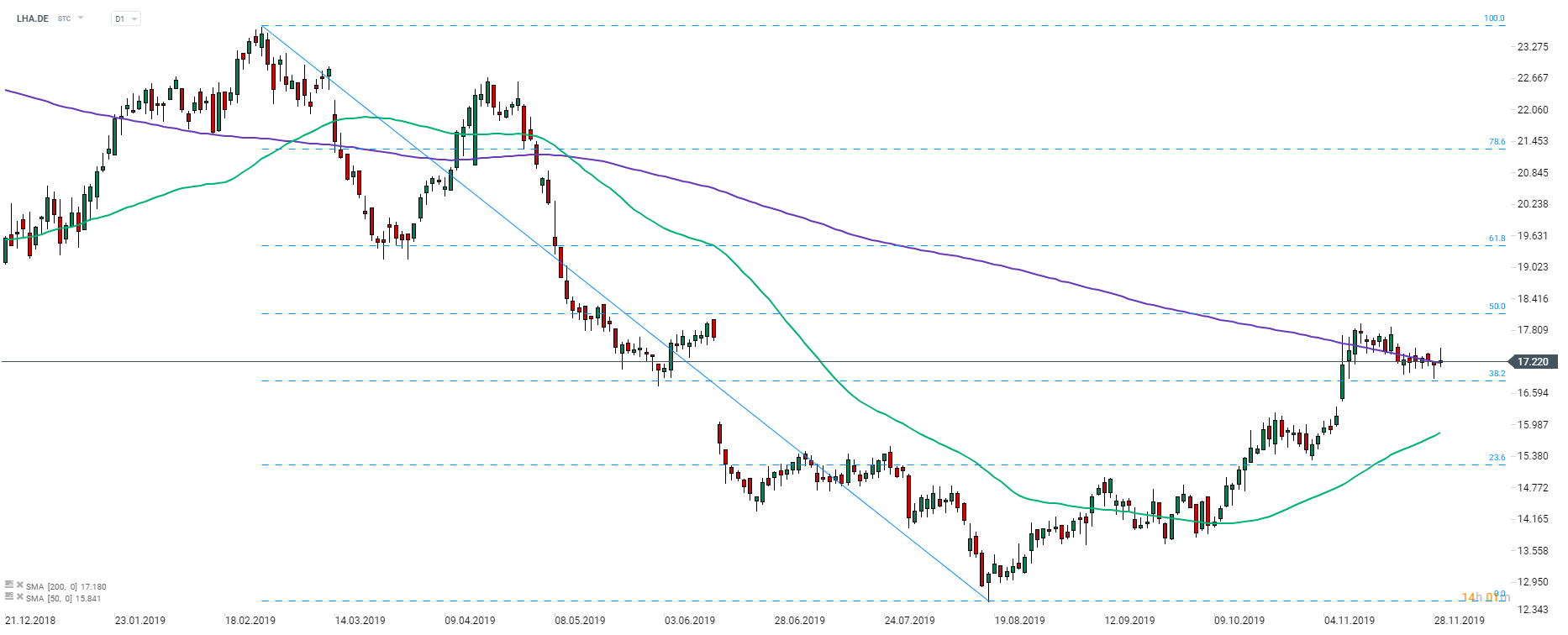1568x635 pixels.
Task: Remove the SMA 50 indicator with its X
Action: (x=19, y=597)
